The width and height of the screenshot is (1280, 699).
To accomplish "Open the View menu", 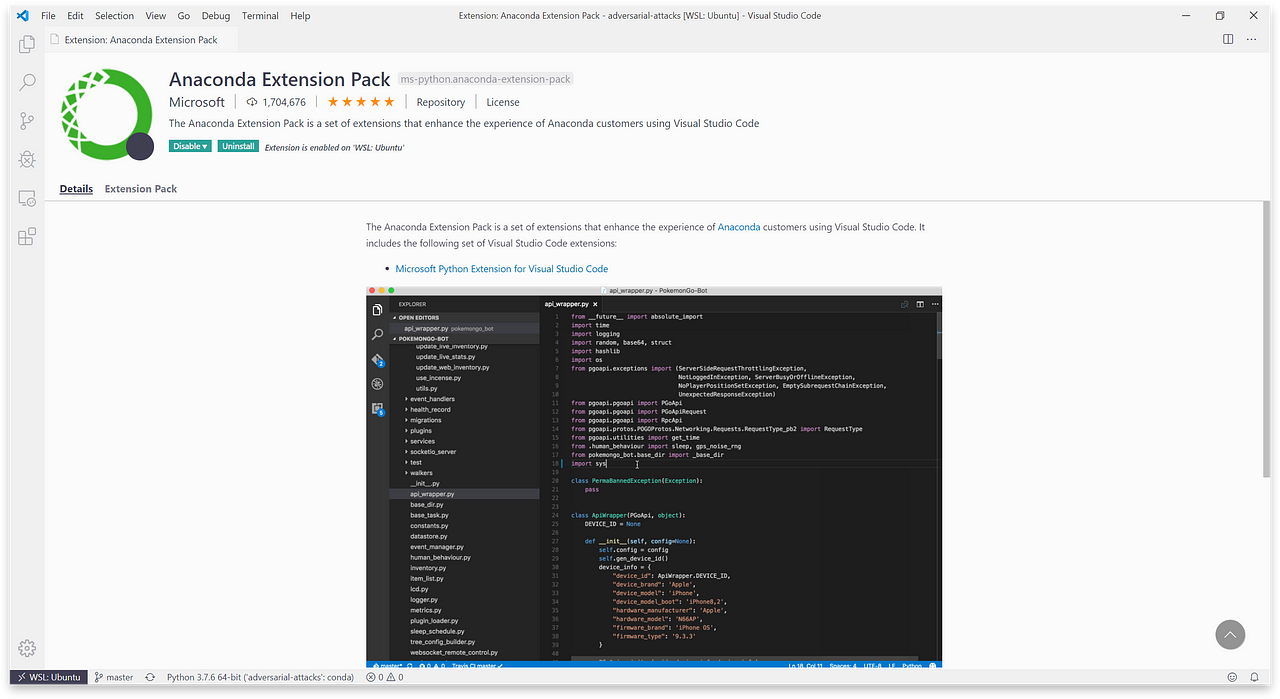I will click(155, 16).
